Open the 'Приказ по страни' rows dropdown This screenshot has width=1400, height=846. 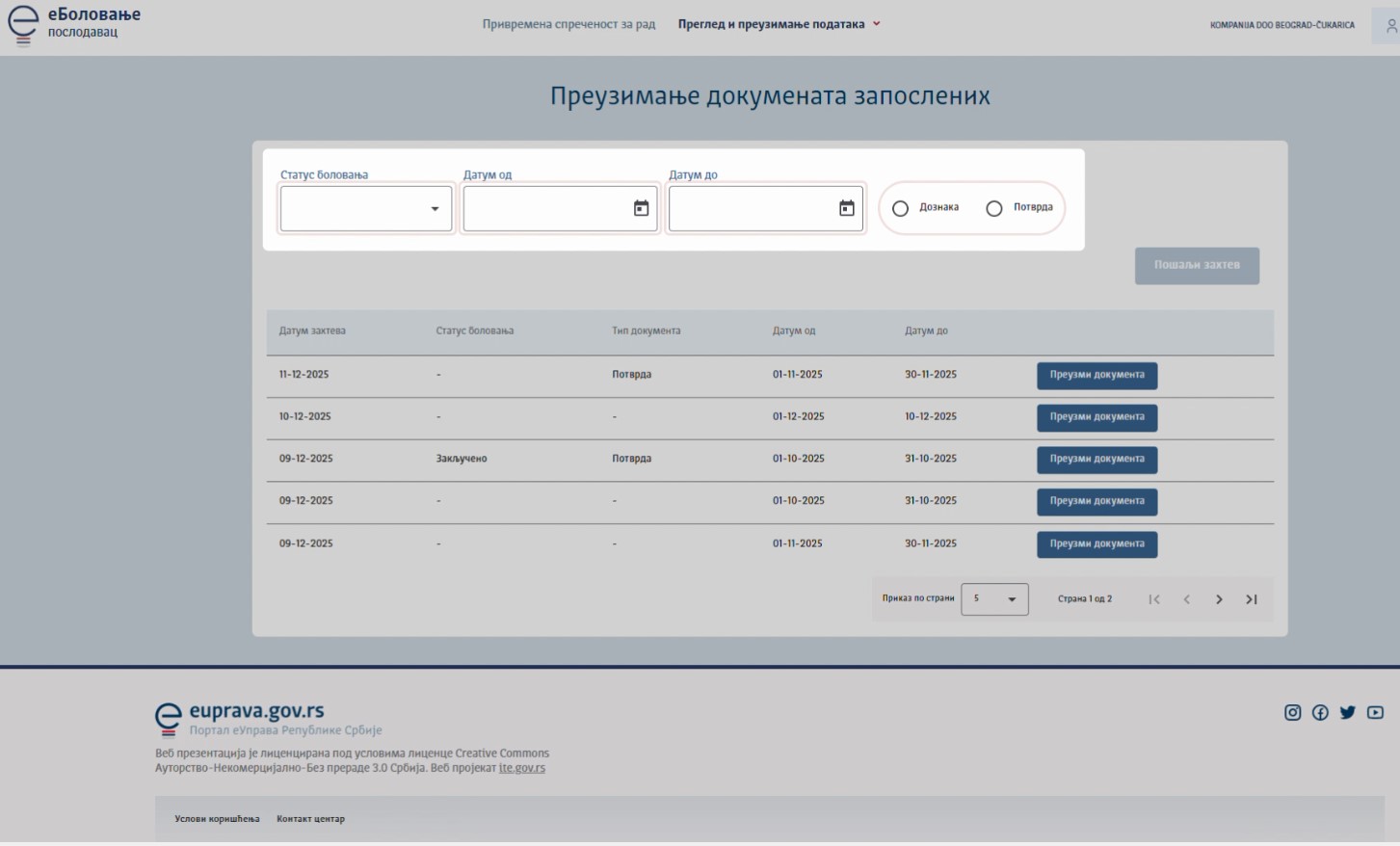click(994, 599)
